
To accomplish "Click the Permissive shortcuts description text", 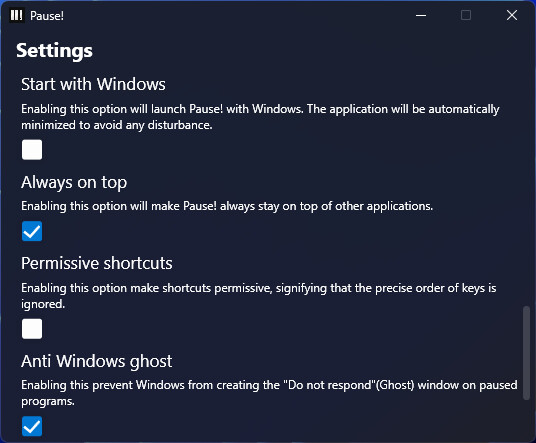I will (258, 296).
